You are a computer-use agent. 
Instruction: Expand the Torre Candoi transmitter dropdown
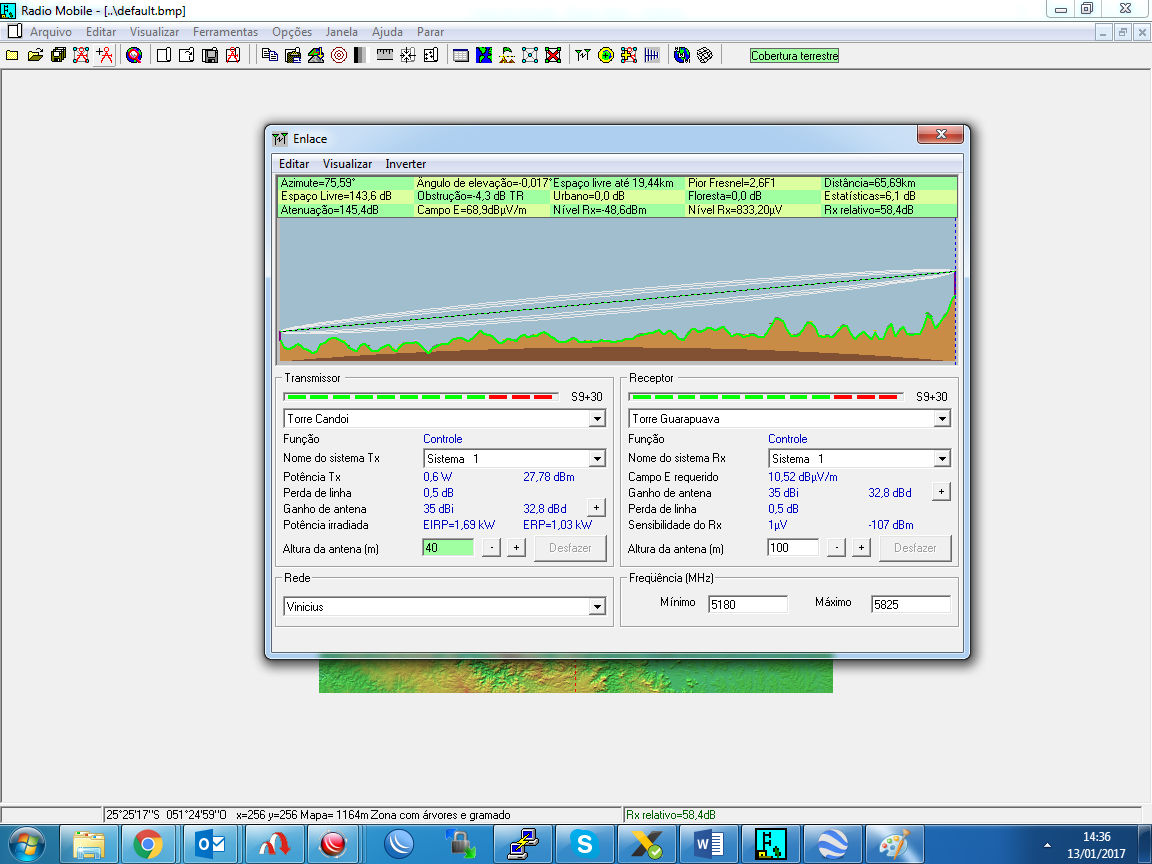click(597, 419)
